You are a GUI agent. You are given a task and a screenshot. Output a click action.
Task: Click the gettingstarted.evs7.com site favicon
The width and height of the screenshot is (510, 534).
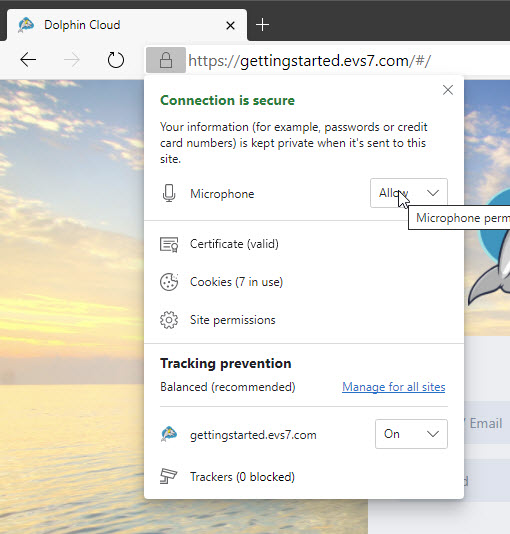coord(169,434)
